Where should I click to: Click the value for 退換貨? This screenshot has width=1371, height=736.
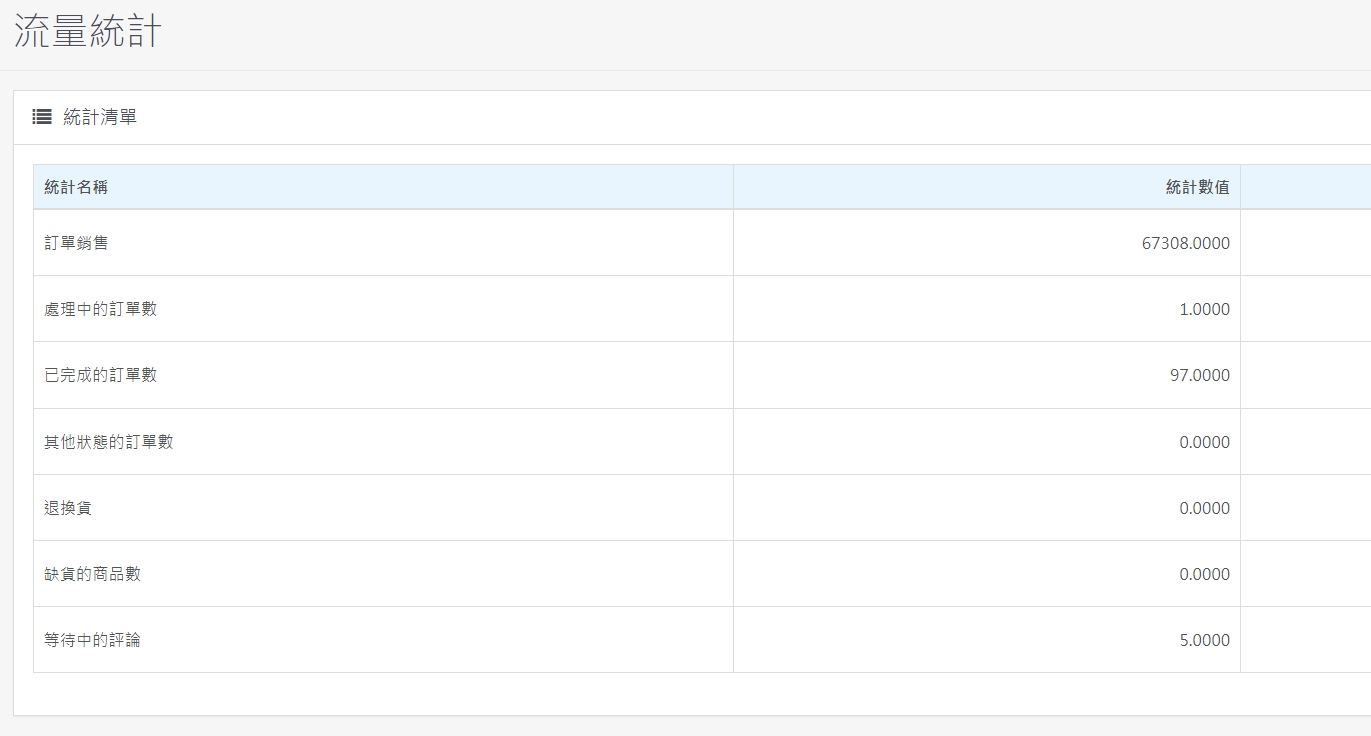click(x=1204, y=508)
